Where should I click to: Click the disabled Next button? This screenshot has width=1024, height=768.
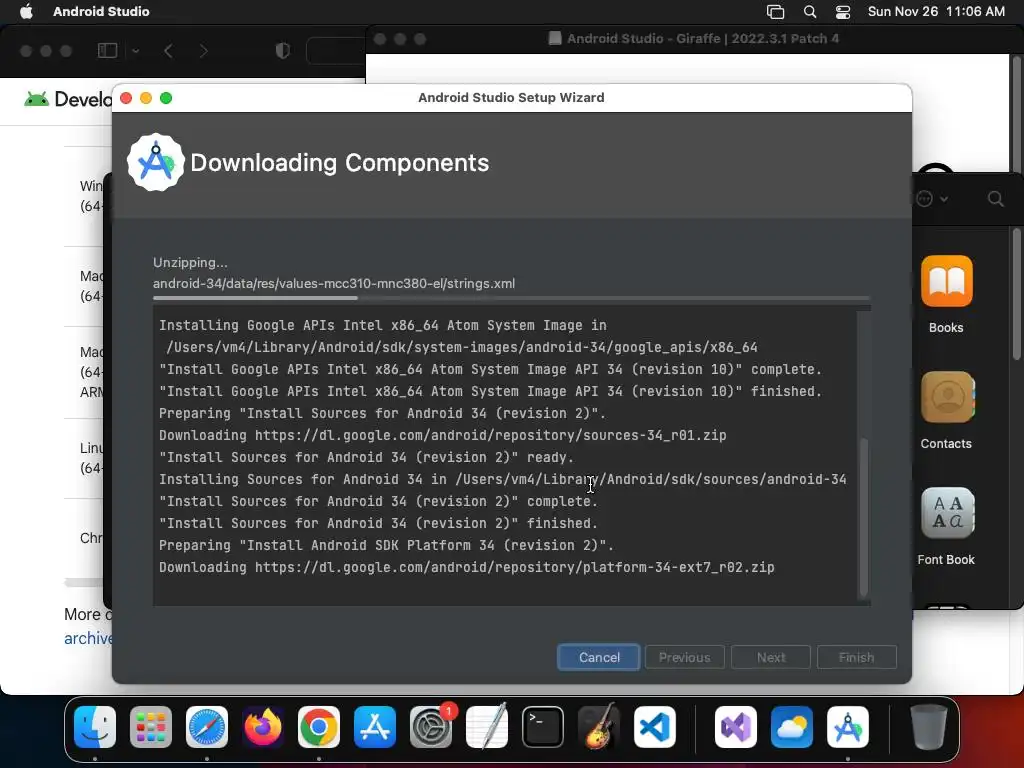771,657
